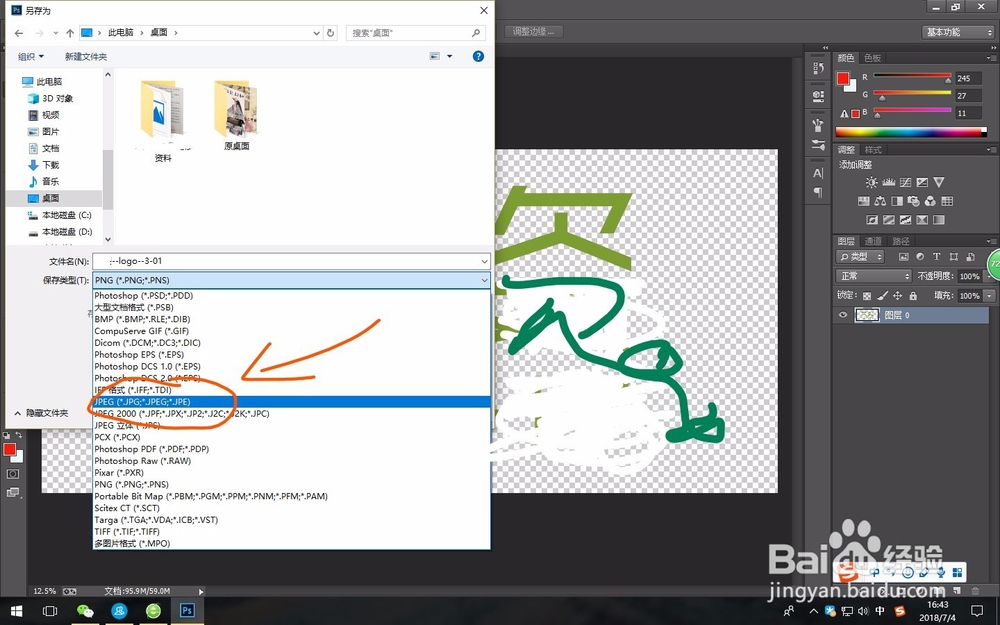Open the Save As dialog help button

tap(478, 56)
